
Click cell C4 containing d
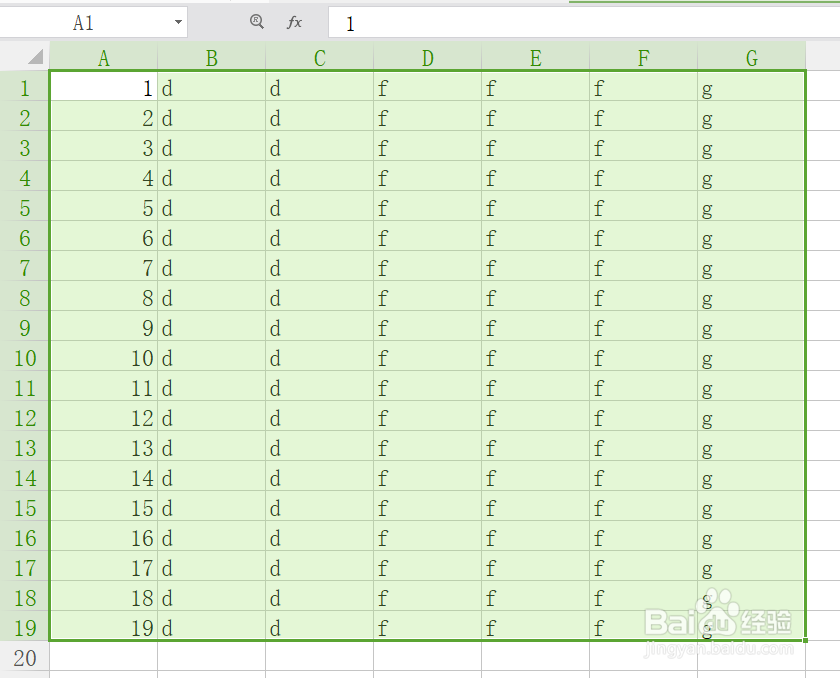pyautogui.click(x=319, y=176)
